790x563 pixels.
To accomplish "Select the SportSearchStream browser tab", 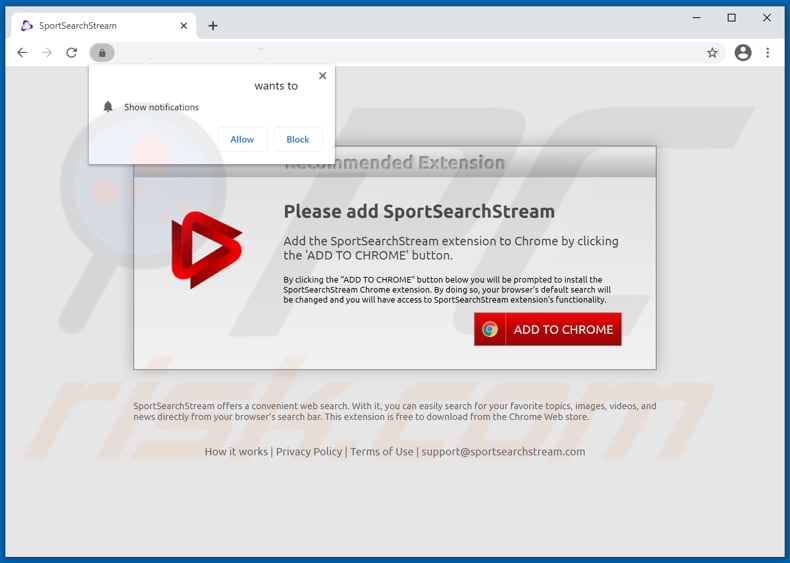I will (x=103, y=26).
